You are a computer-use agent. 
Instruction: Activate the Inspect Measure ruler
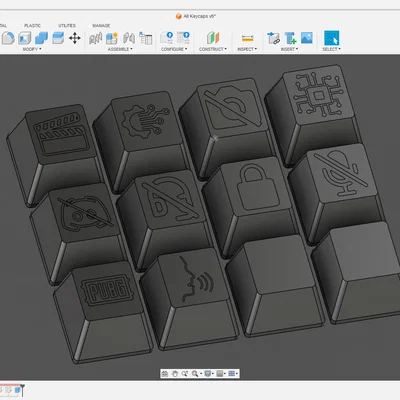pos(247,38)
